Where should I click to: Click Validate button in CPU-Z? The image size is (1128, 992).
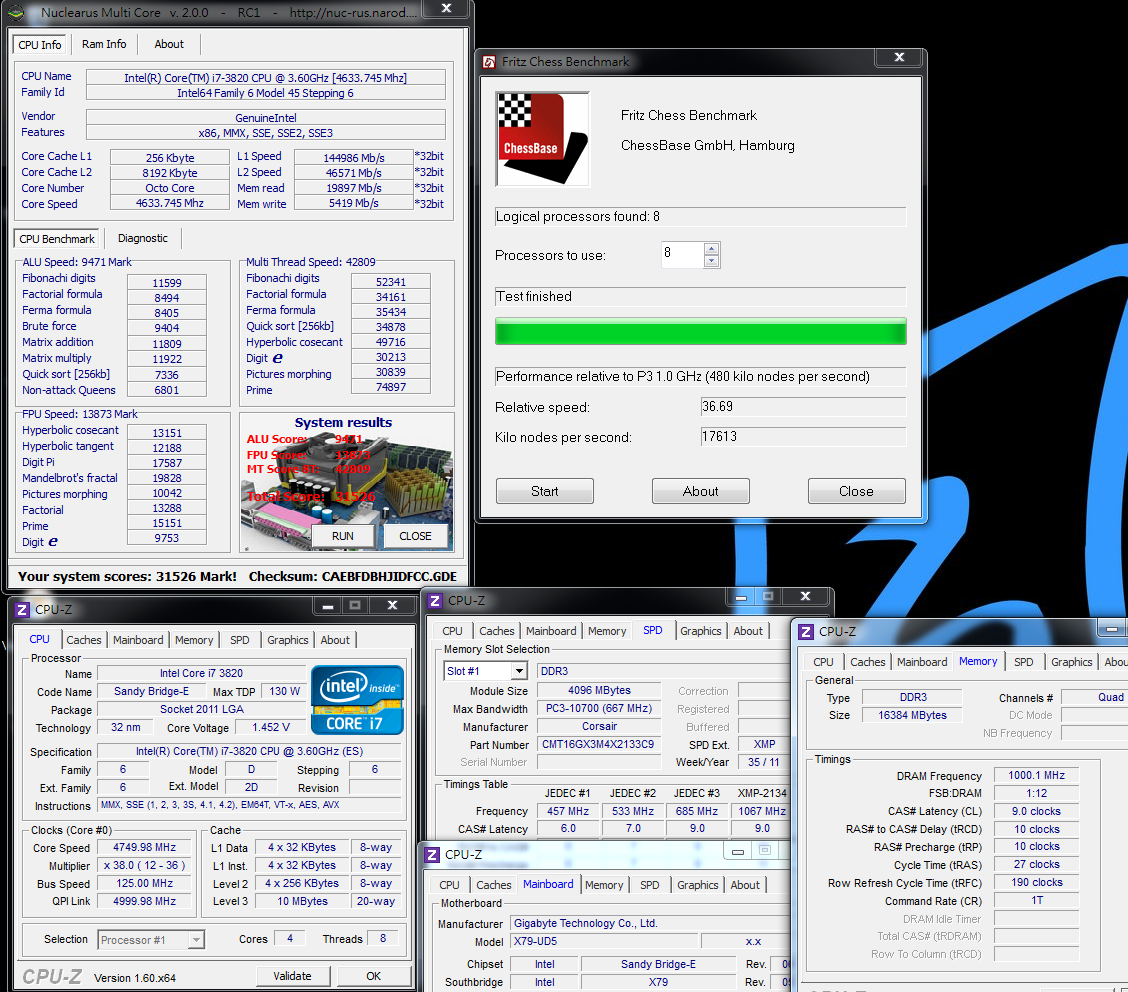[292, 976]
